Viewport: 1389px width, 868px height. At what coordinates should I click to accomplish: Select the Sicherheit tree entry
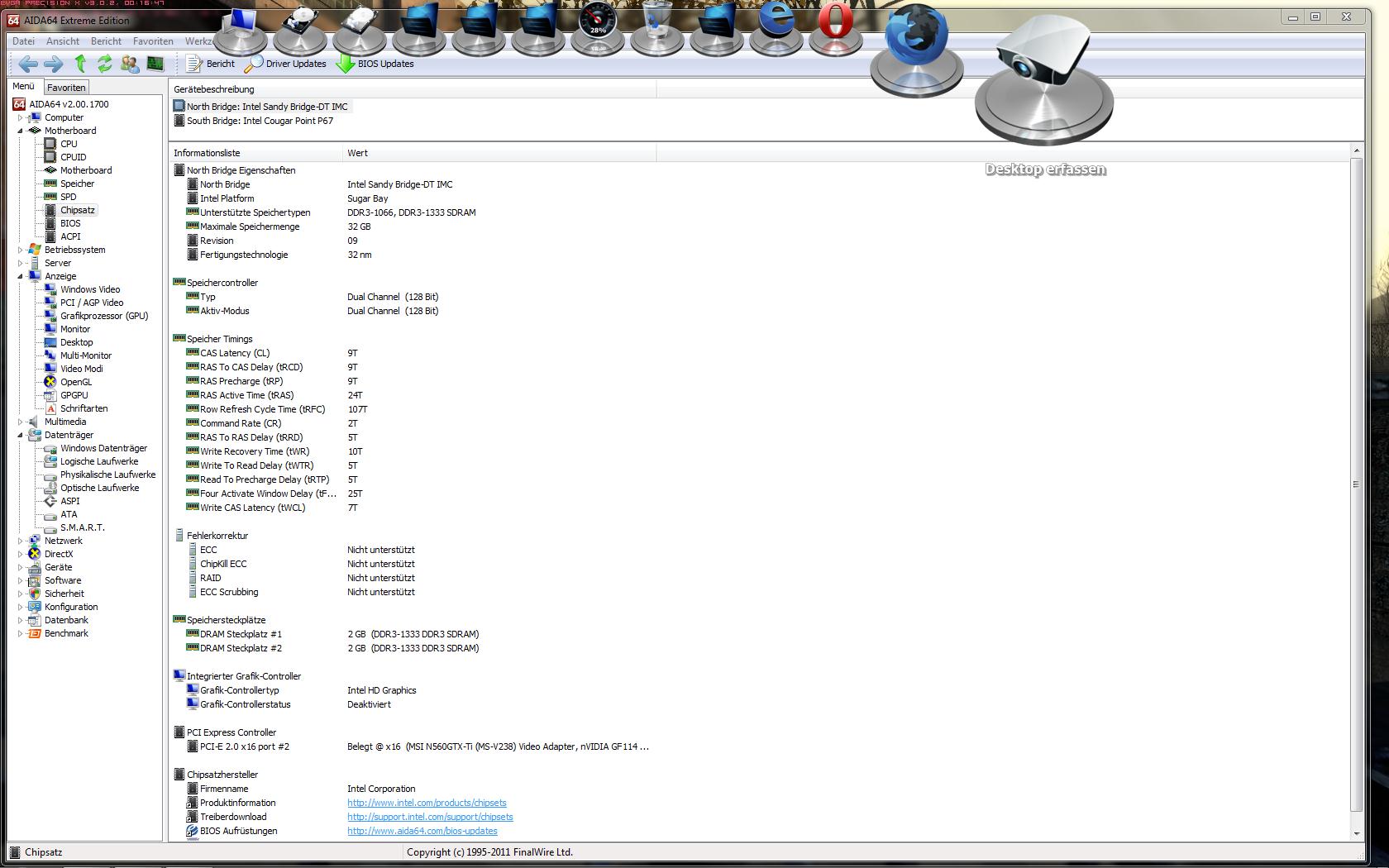pos(64,594)
